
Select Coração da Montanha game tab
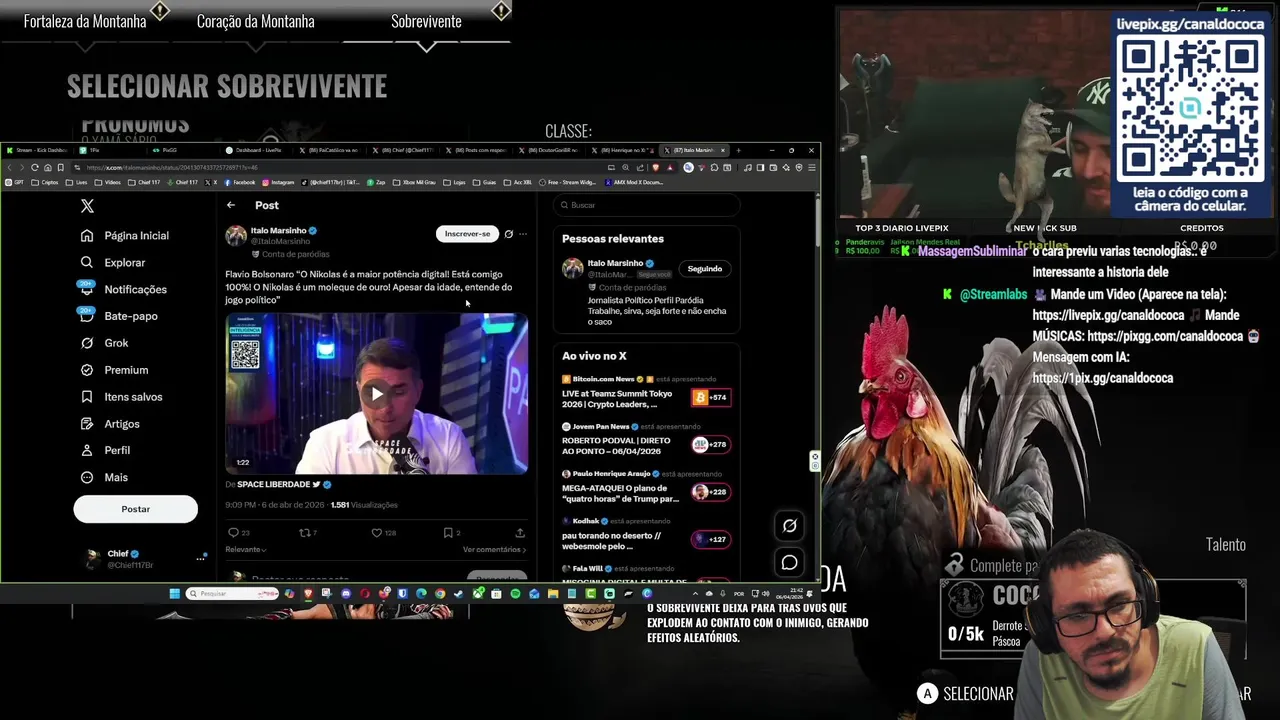[x=255, y=21]
